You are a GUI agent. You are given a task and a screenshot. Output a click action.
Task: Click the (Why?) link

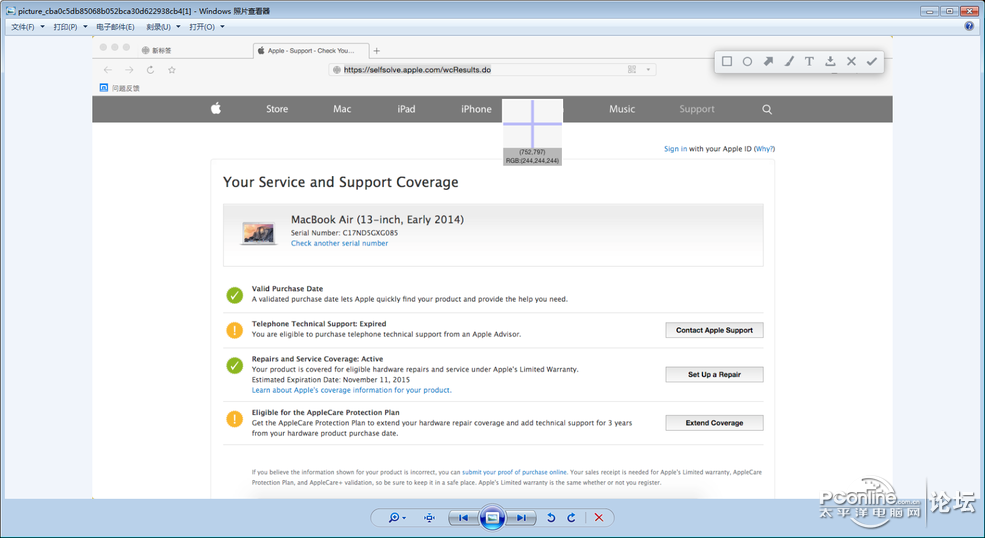point(765,149)
